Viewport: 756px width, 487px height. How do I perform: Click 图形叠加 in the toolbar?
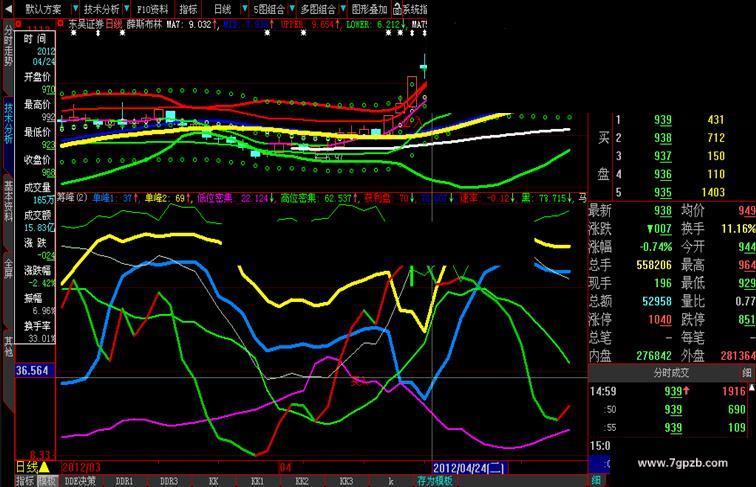point(369,9)
